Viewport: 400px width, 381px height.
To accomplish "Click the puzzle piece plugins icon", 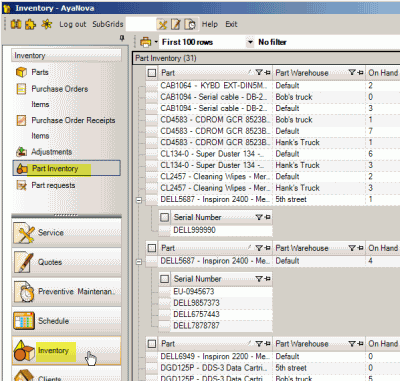I will click(x=30, y=24).
